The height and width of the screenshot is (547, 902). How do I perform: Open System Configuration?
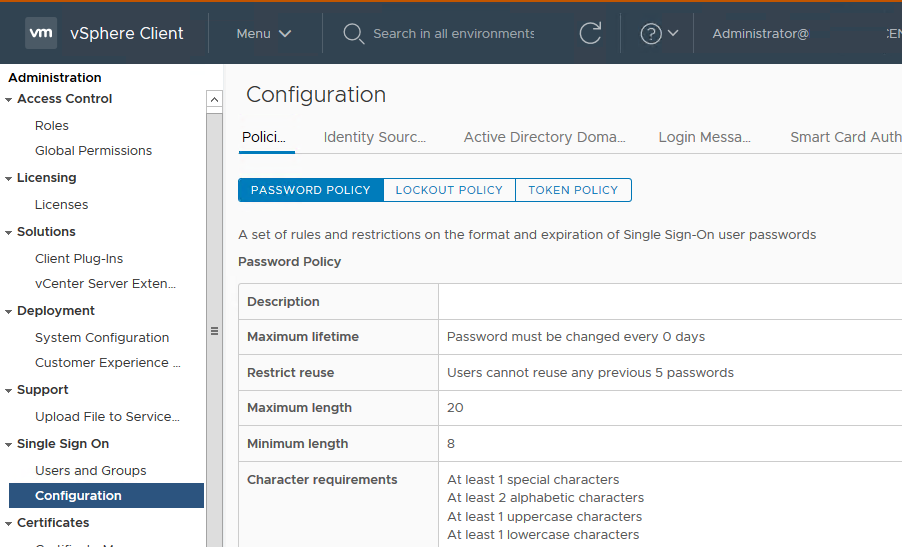click(x=102, y=338)
